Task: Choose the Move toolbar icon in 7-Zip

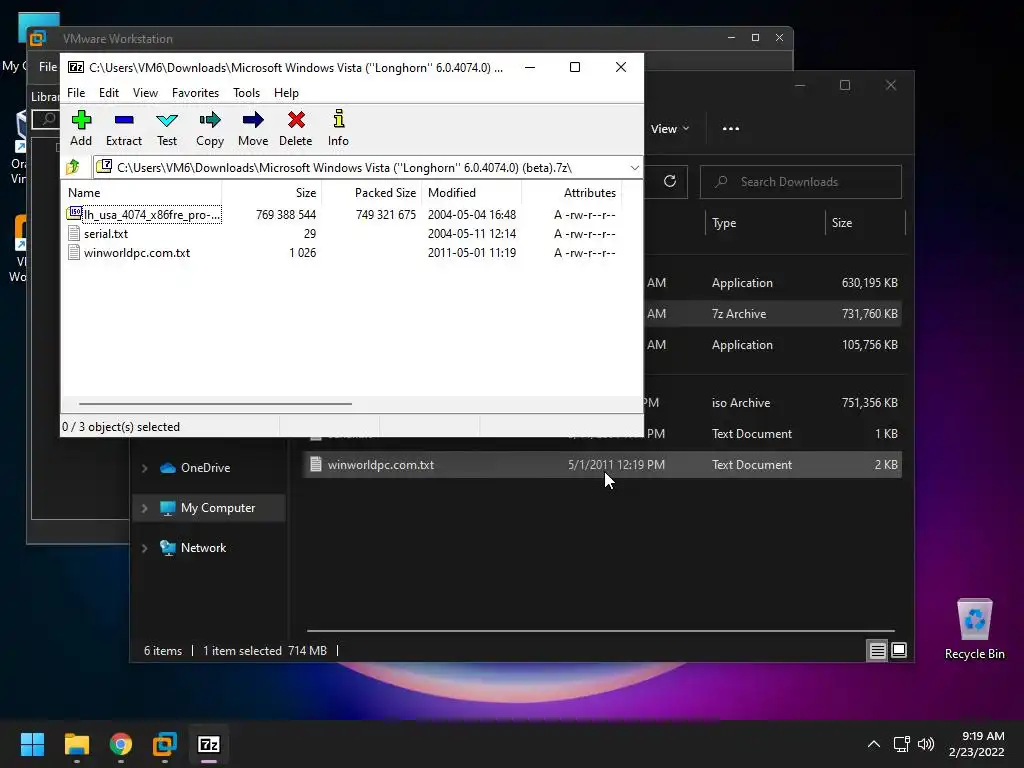Action: [x=253, y=128]
